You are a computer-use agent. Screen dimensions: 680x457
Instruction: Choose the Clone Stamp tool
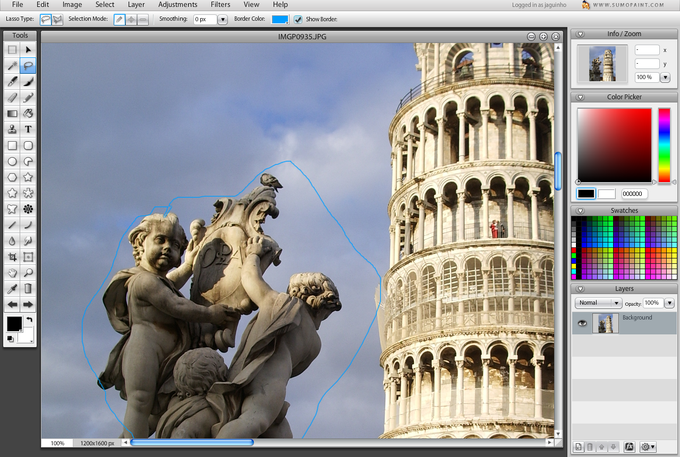pos(12,129)
